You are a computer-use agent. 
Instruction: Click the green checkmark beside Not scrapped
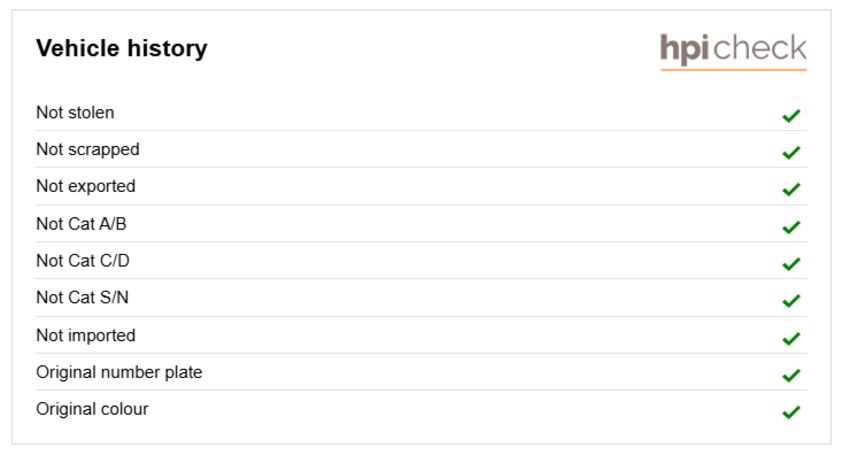click(x=791, y=152)
